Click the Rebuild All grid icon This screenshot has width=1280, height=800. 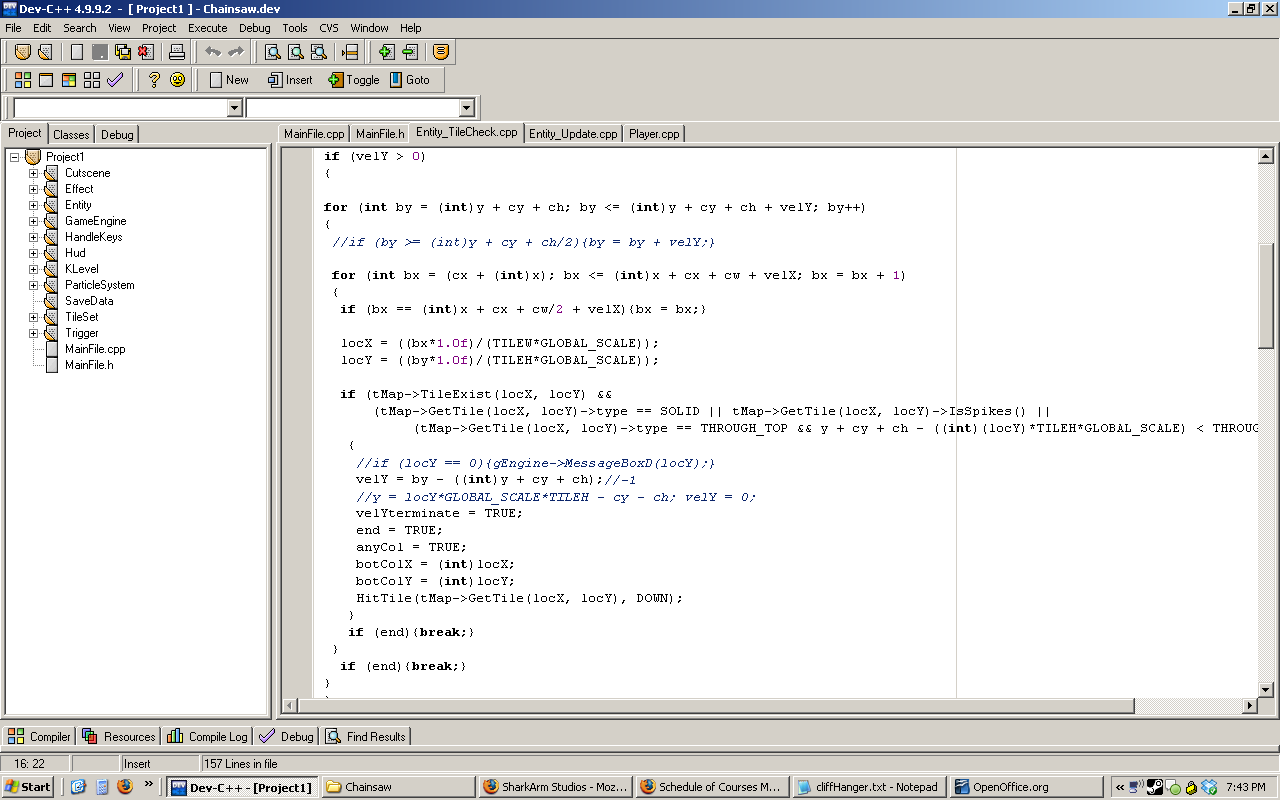92,80
